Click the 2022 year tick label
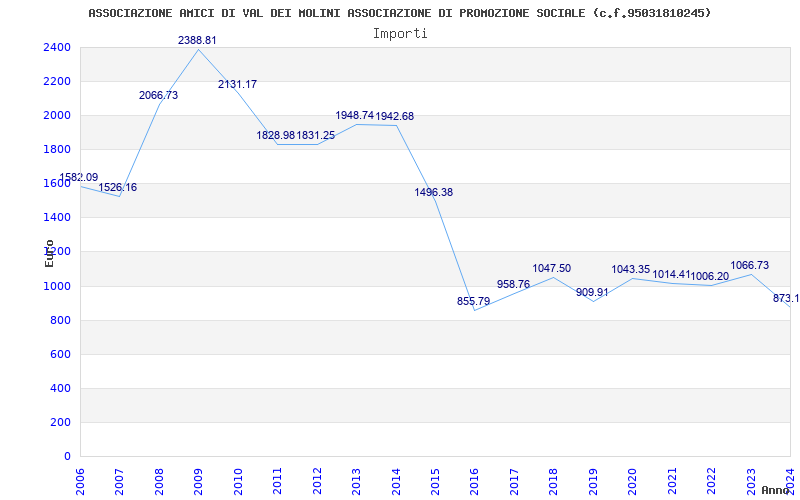 point(711,481)
